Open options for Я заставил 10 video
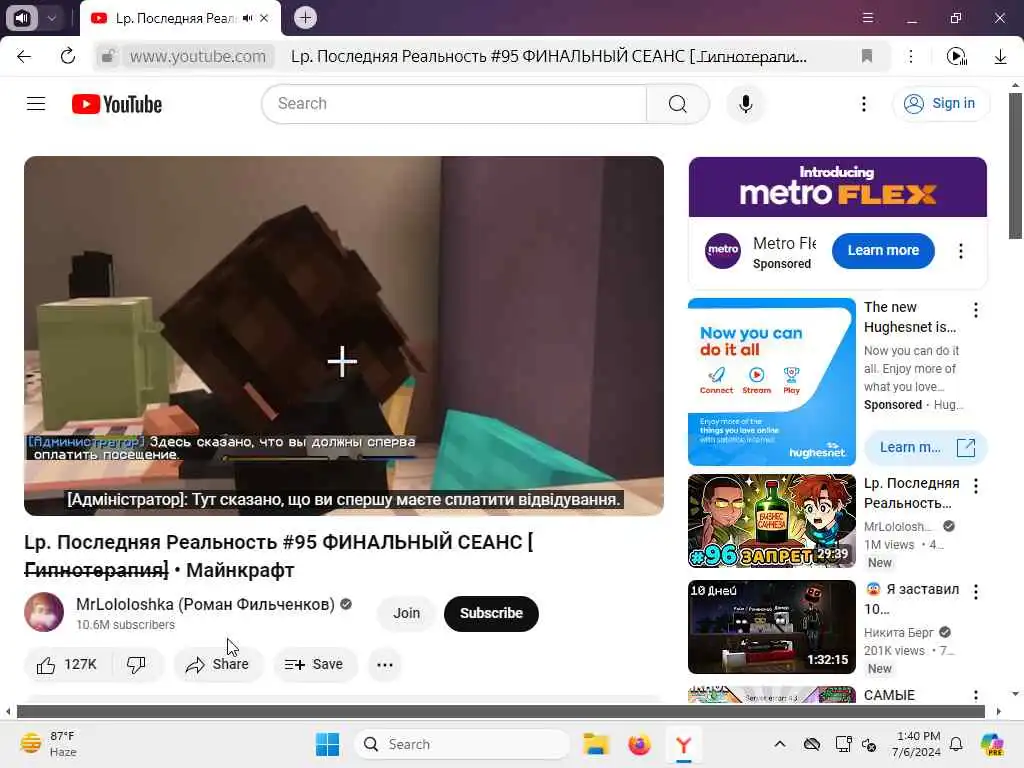1024x768 pixels. click(976, 592)
